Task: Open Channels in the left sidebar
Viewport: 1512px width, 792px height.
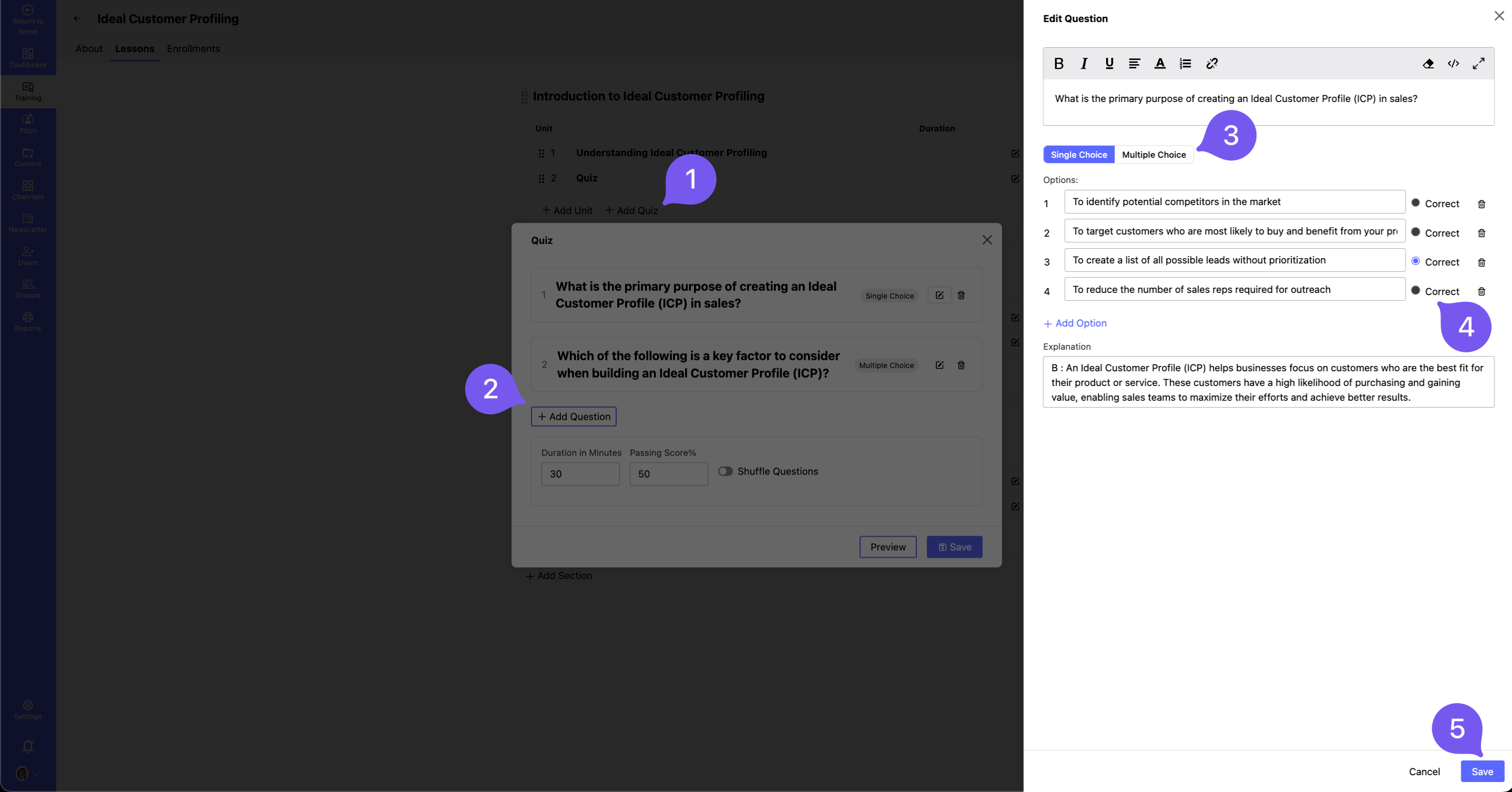Action: tap(27, 190)
